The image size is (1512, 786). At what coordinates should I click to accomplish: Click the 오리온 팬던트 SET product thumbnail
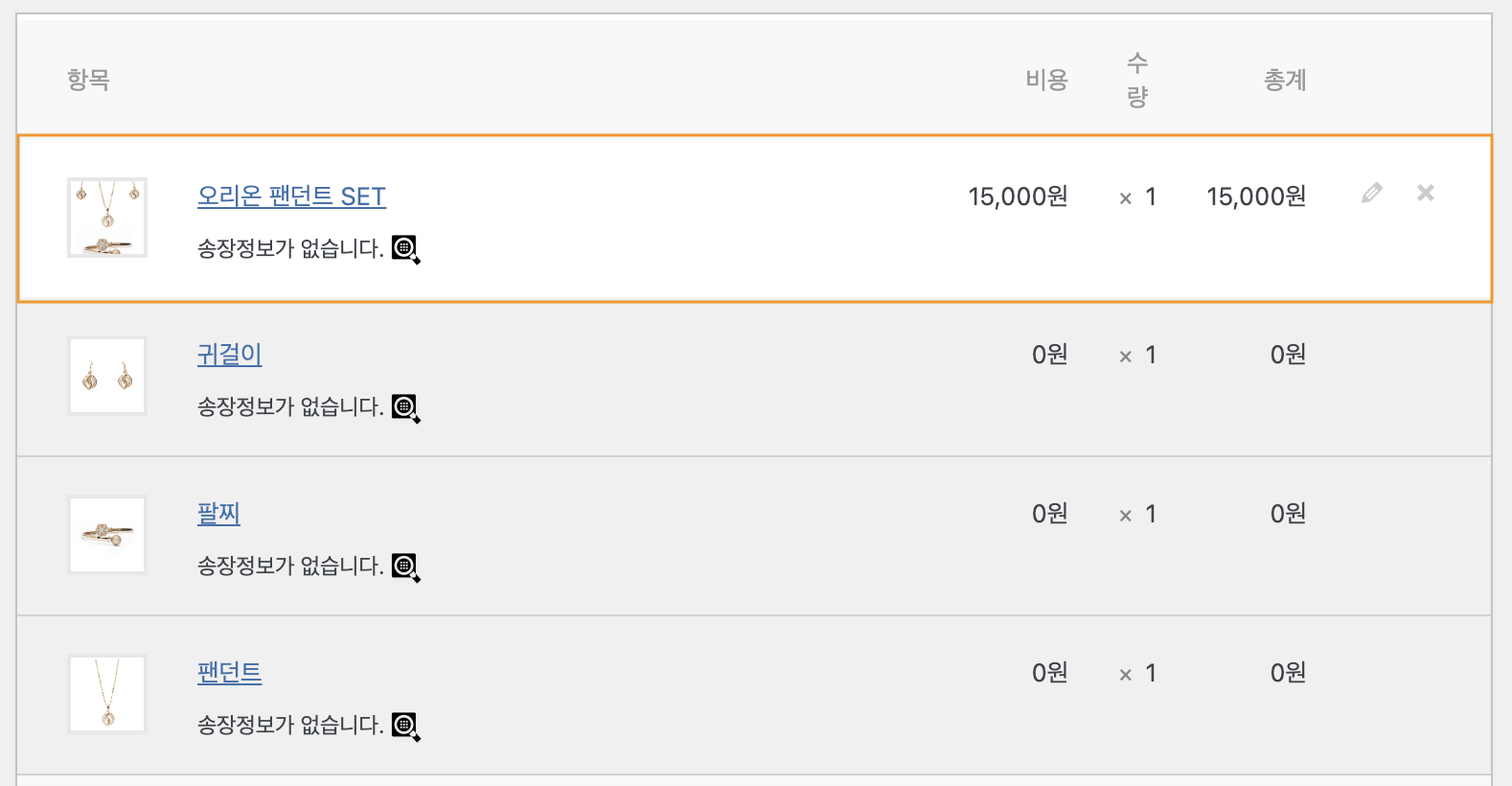coord(107,218)
